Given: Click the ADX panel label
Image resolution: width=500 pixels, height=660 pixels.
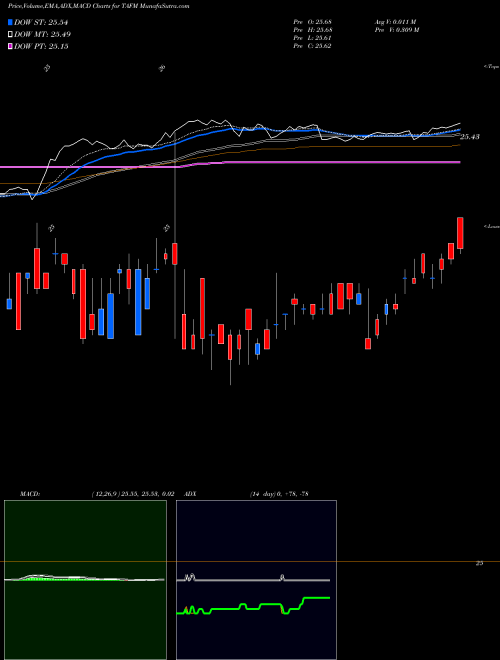Looking at the screenshot, I should [x=190, y=494].
